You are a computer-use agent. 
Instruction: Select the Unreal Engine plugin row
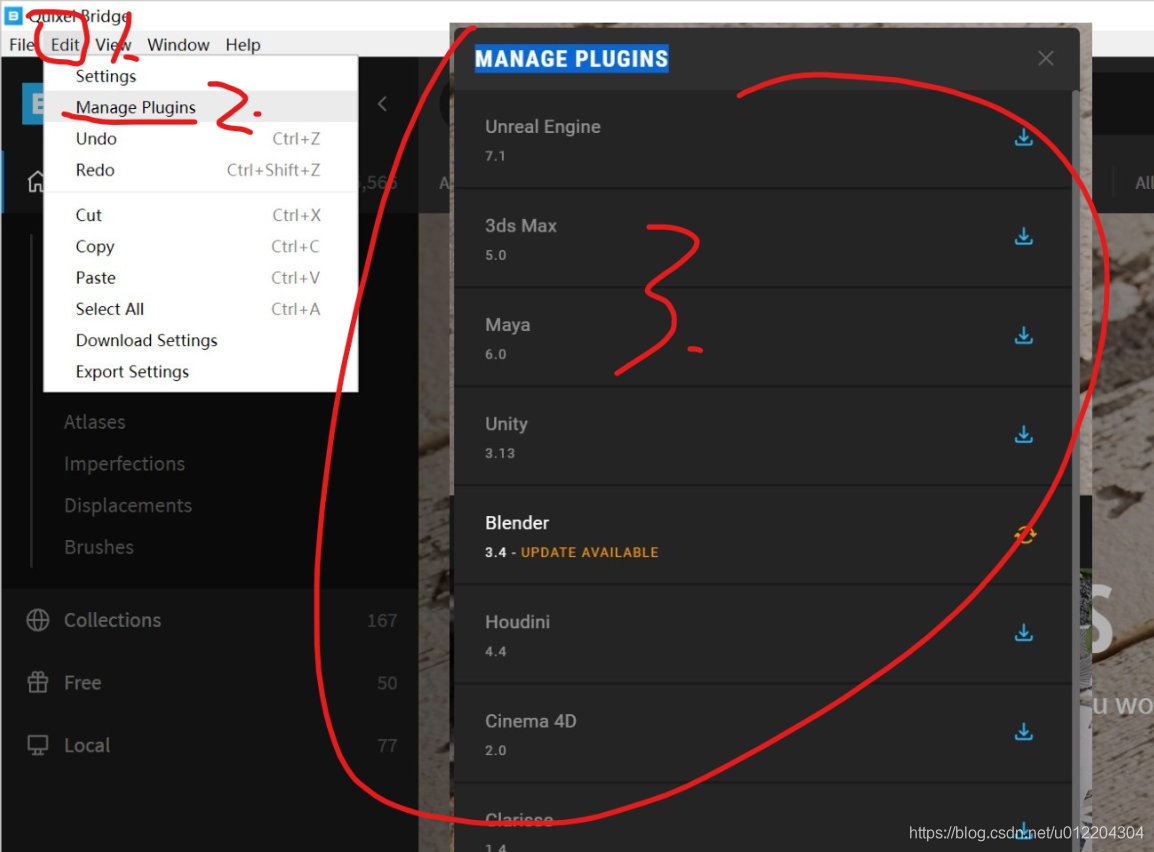pyautogui.click(x=762, y=139)
